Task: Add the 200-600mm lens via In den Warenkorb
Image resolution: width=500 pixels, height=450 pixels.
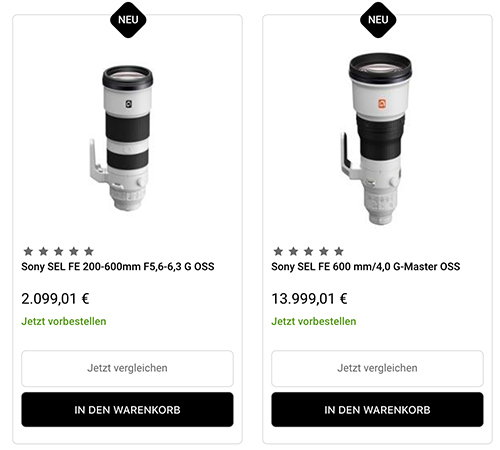Action: click(127, 410)
